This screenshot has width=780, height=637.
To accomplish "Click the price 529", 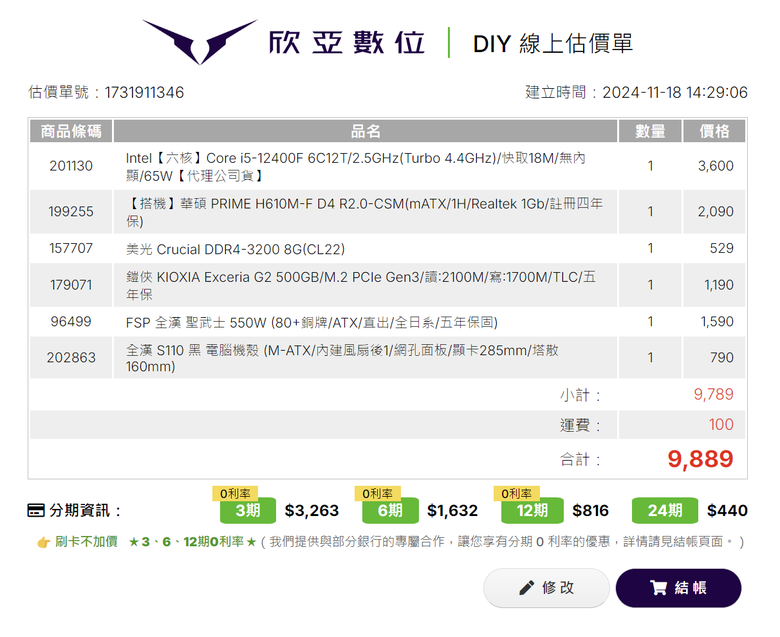I will pyautogui.click(x=722, y=248).
